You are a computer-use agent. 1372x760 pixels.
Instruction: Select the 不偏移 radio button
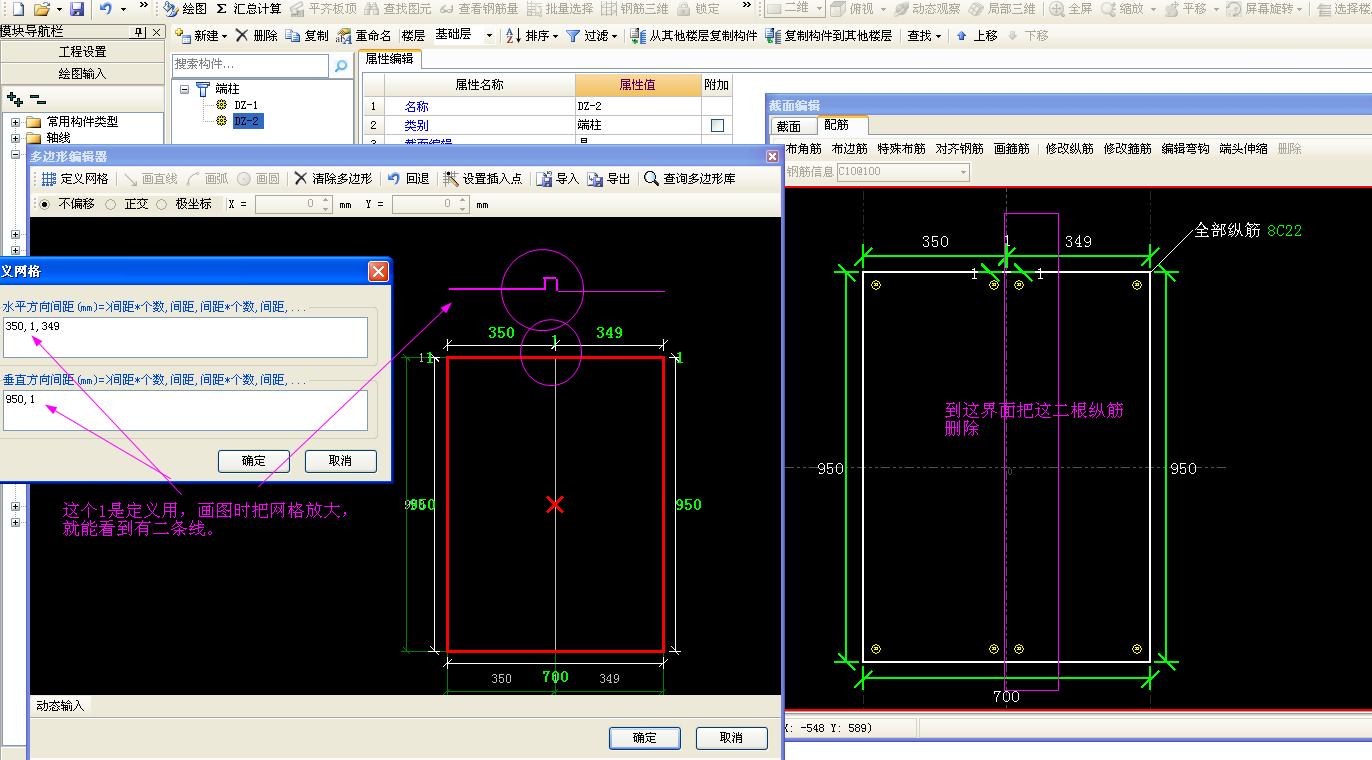44,204
